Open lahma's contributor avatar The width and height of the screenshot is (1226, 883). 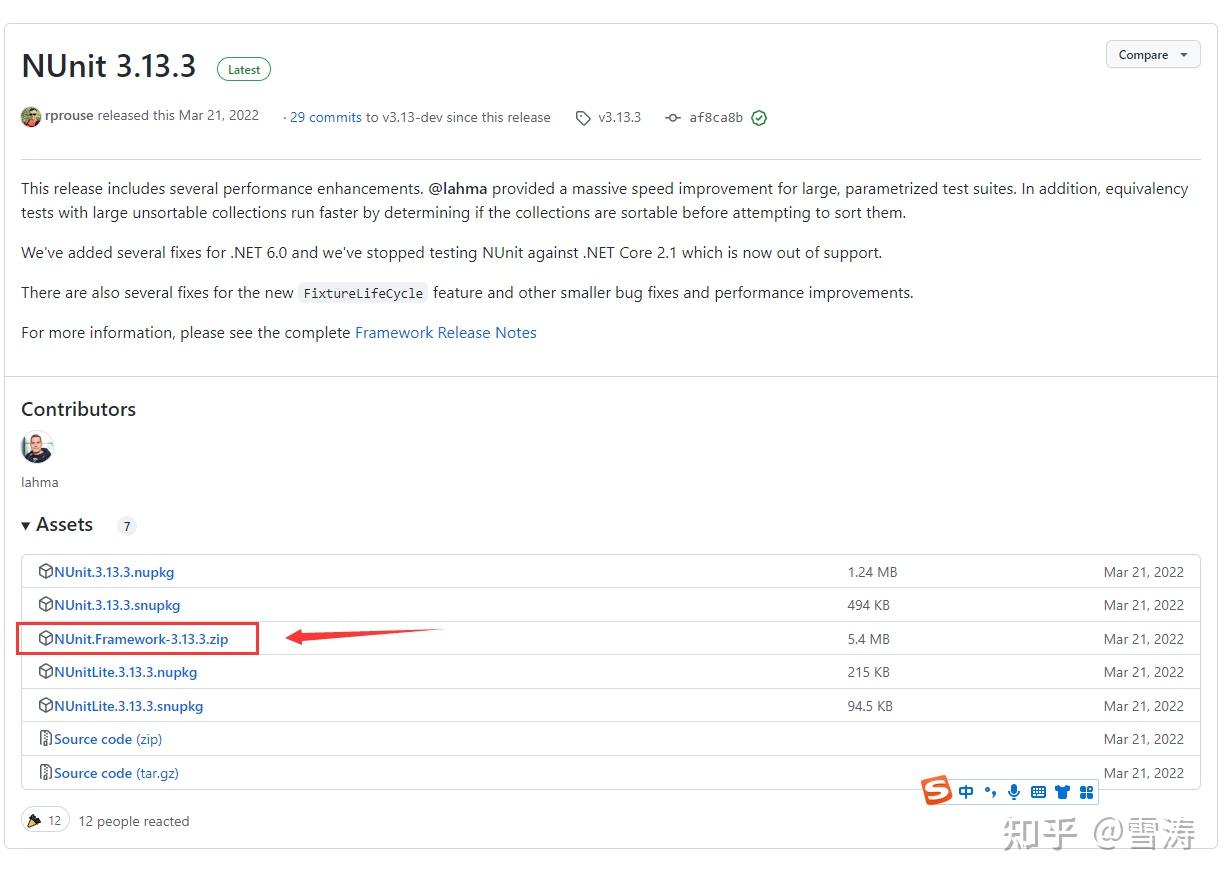point(37,447)
